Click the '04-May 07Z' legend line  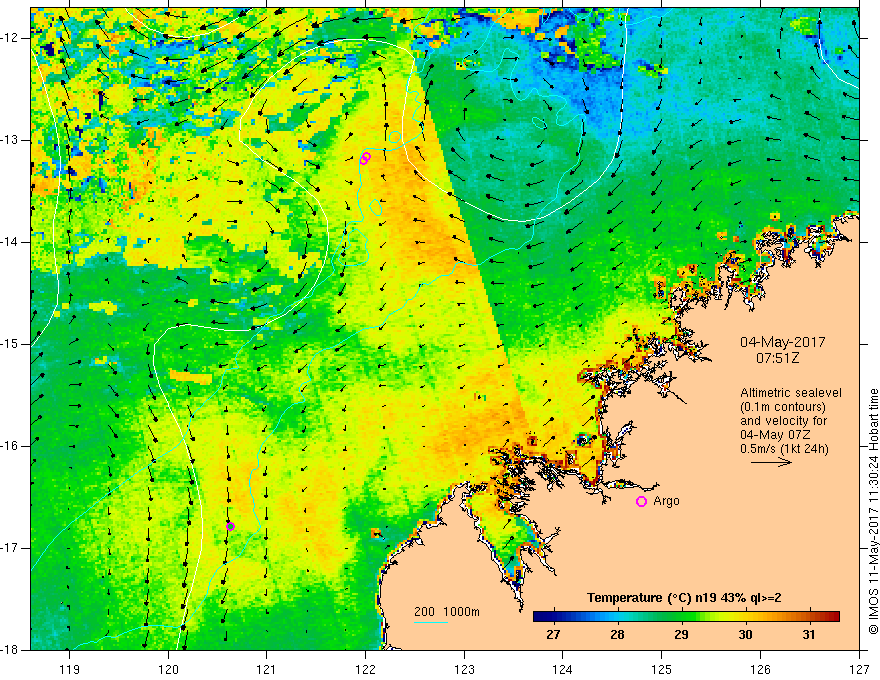775,435
